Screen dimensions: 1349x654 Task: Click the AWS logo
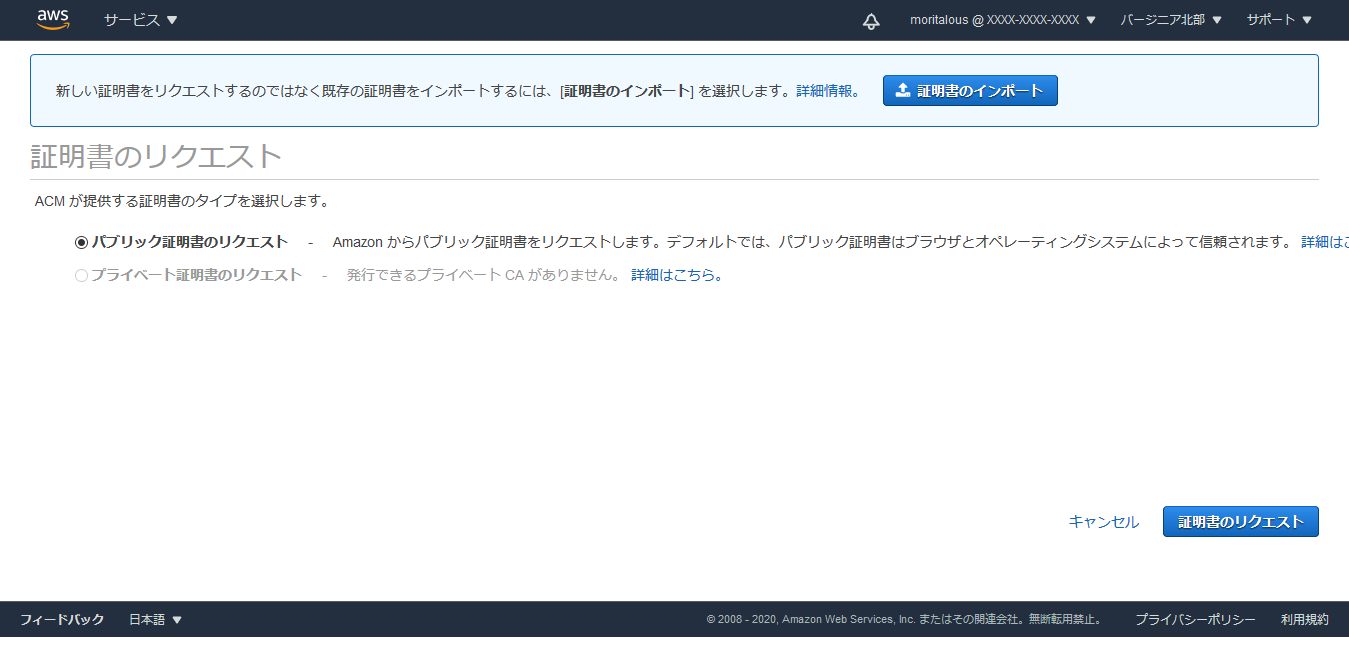tap(52, 20)
